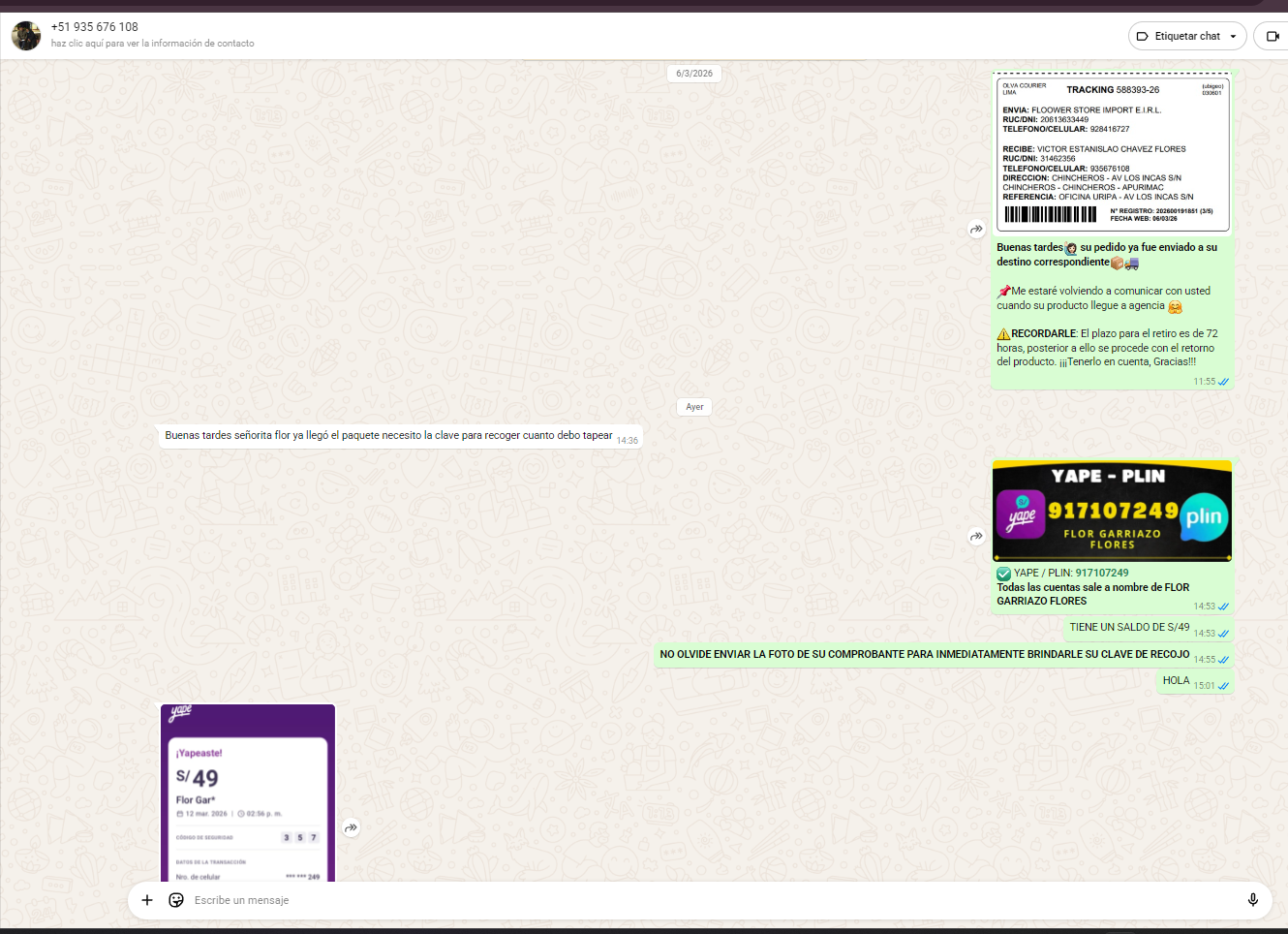Open the contact's profile picture
This screenshot has width=1288, height=934.
[26, 36]
